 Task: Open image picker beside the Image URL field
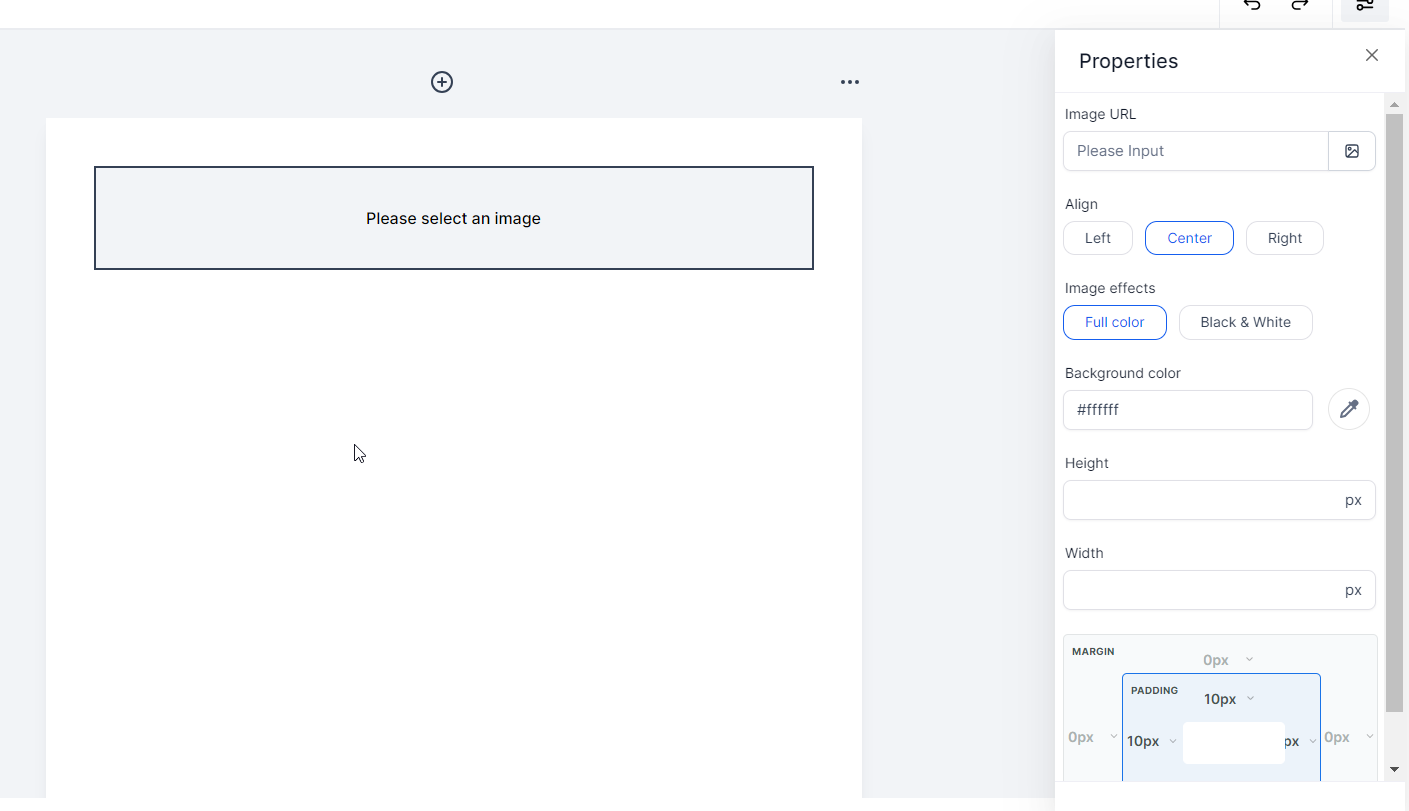(1352, 151)
